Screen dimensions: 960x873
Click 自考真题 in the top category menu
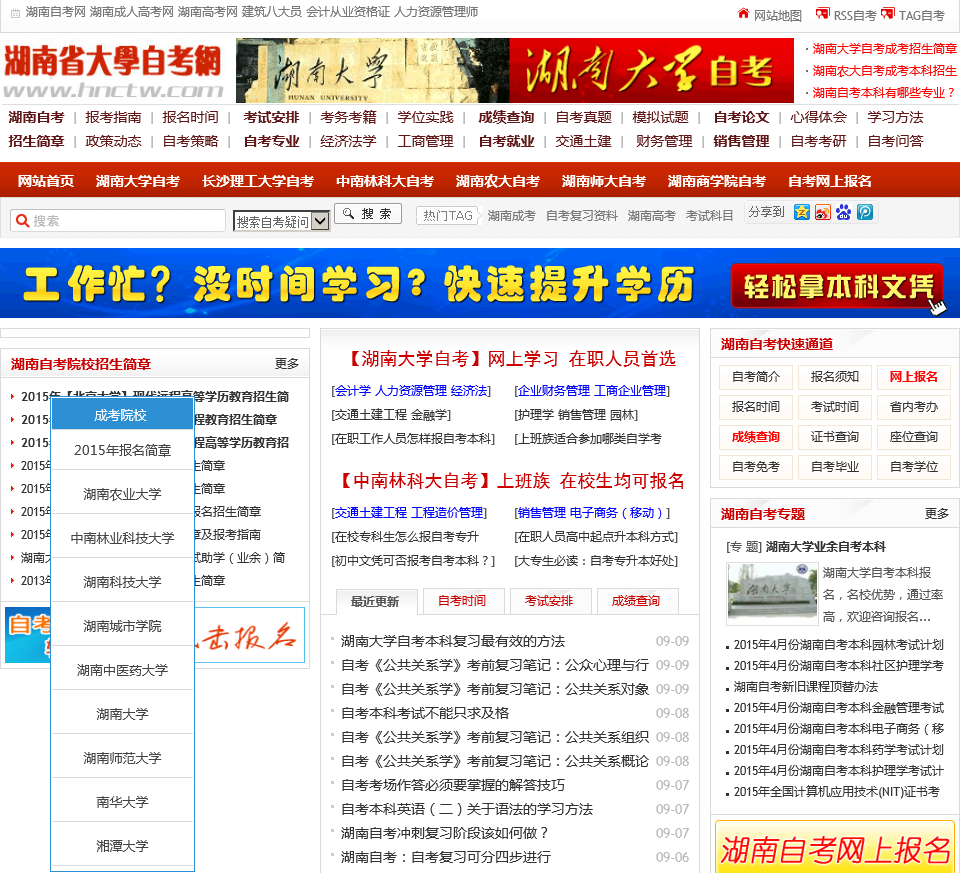tap(583, 117)
